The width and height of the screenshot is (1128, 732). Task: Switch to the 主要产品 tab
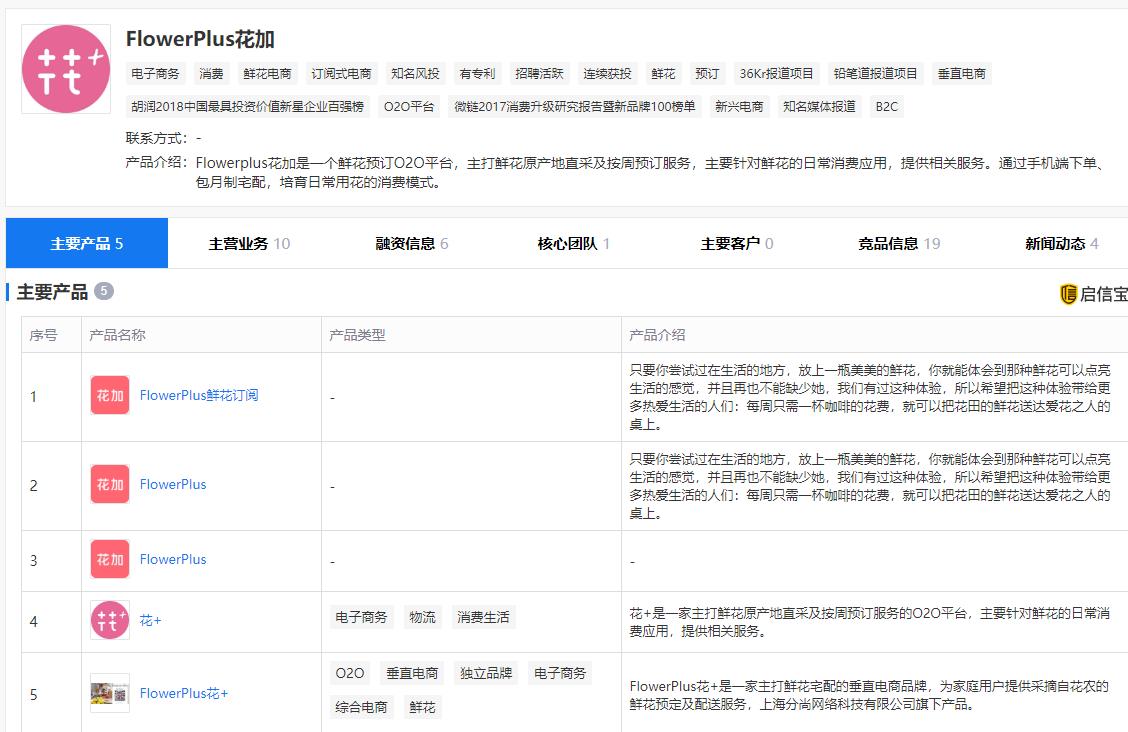87,243
